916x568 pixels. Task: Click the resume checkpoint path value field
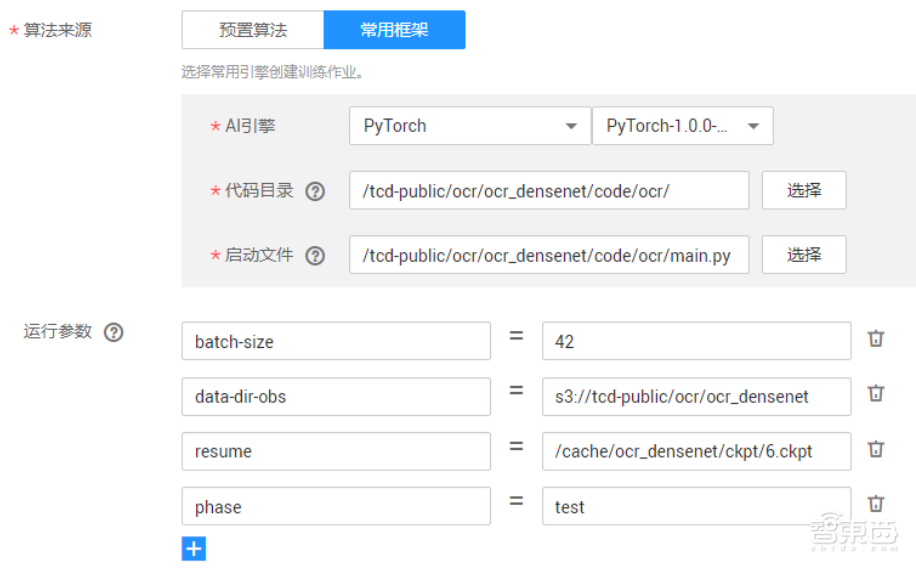696,451
